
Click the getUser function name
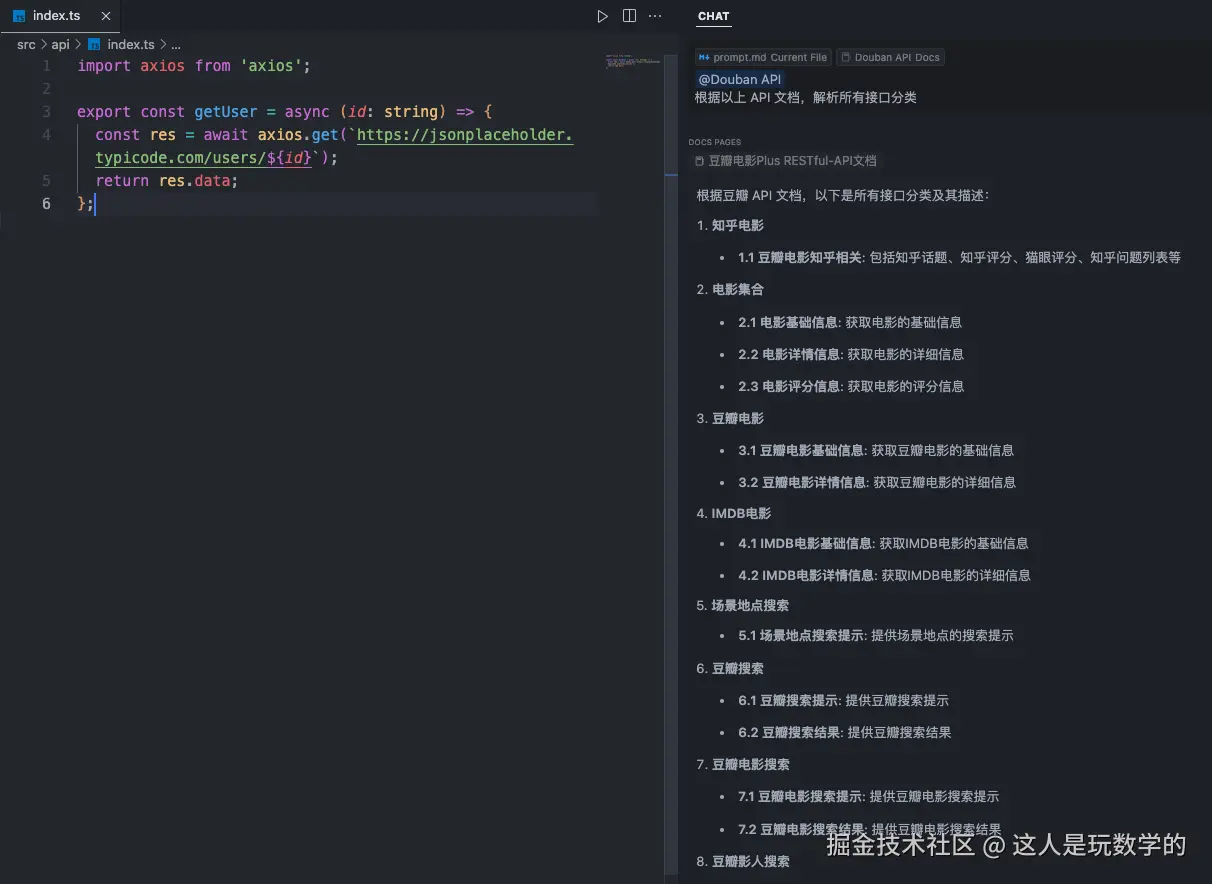coord(226,111)
